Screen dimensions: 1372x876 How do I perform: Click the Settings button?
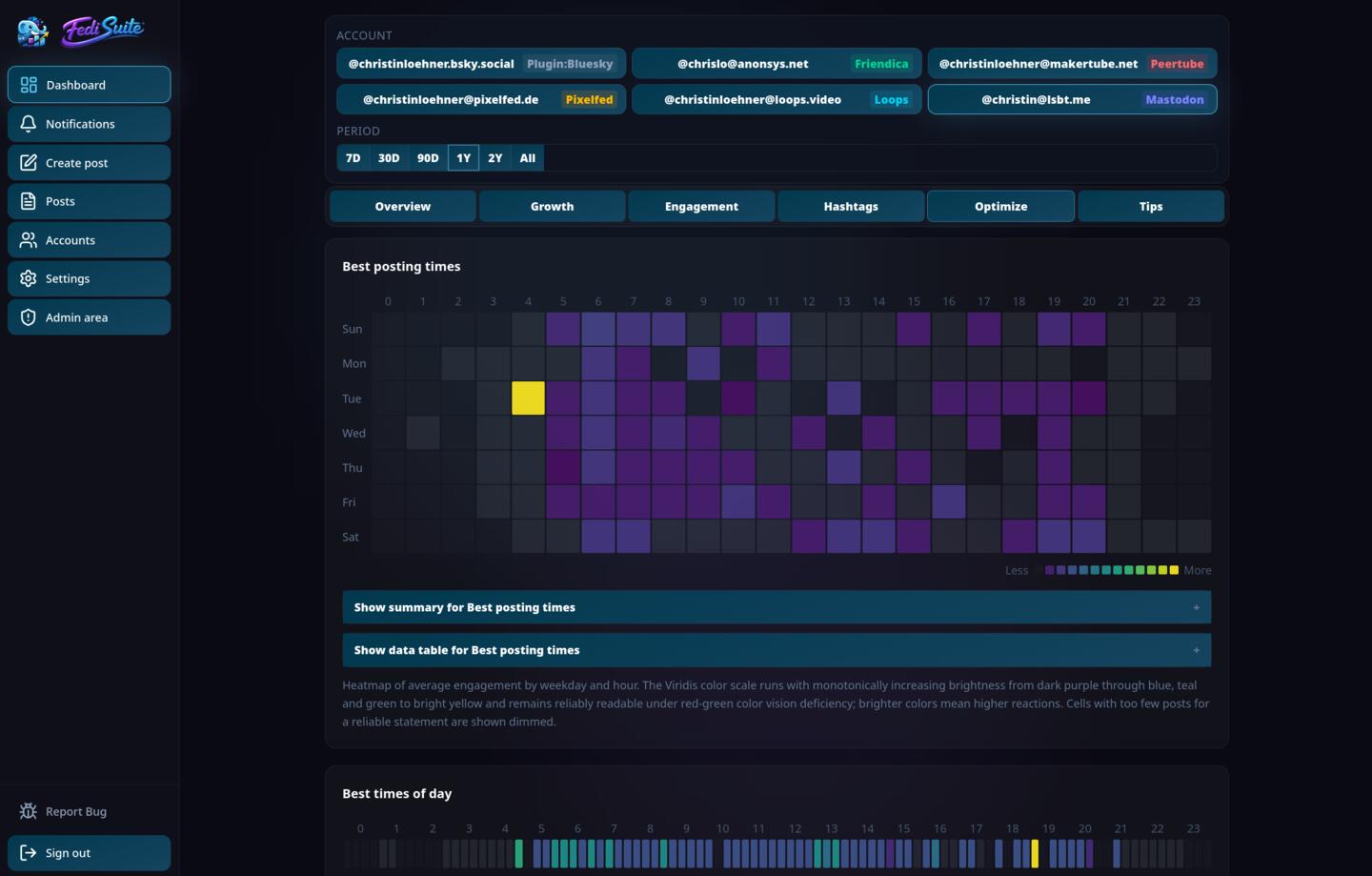point(89,278)
